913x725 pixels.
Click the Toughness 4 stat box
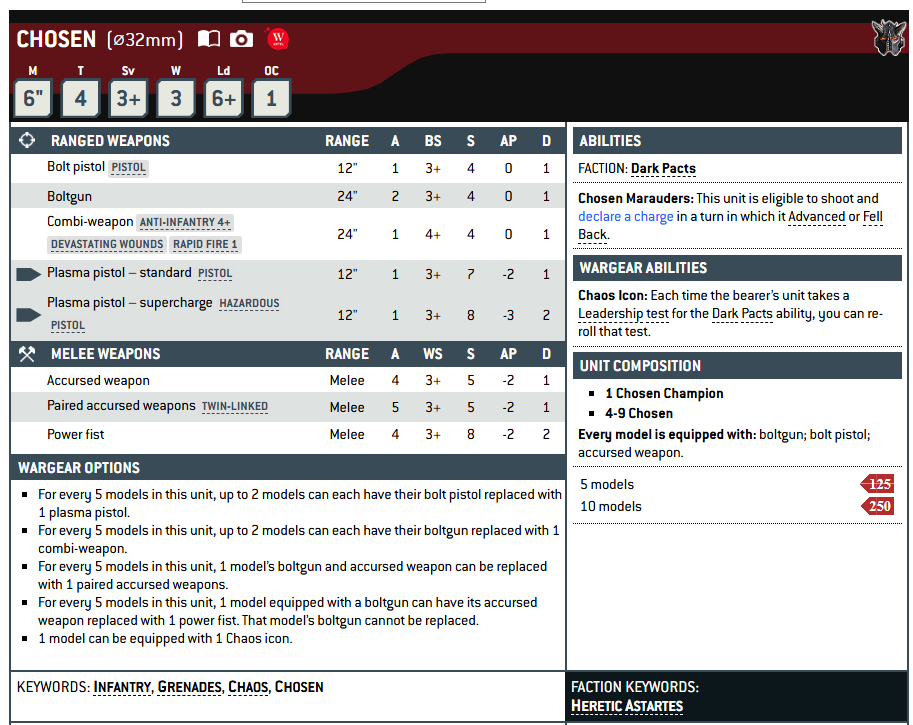(x=80, y=98)
